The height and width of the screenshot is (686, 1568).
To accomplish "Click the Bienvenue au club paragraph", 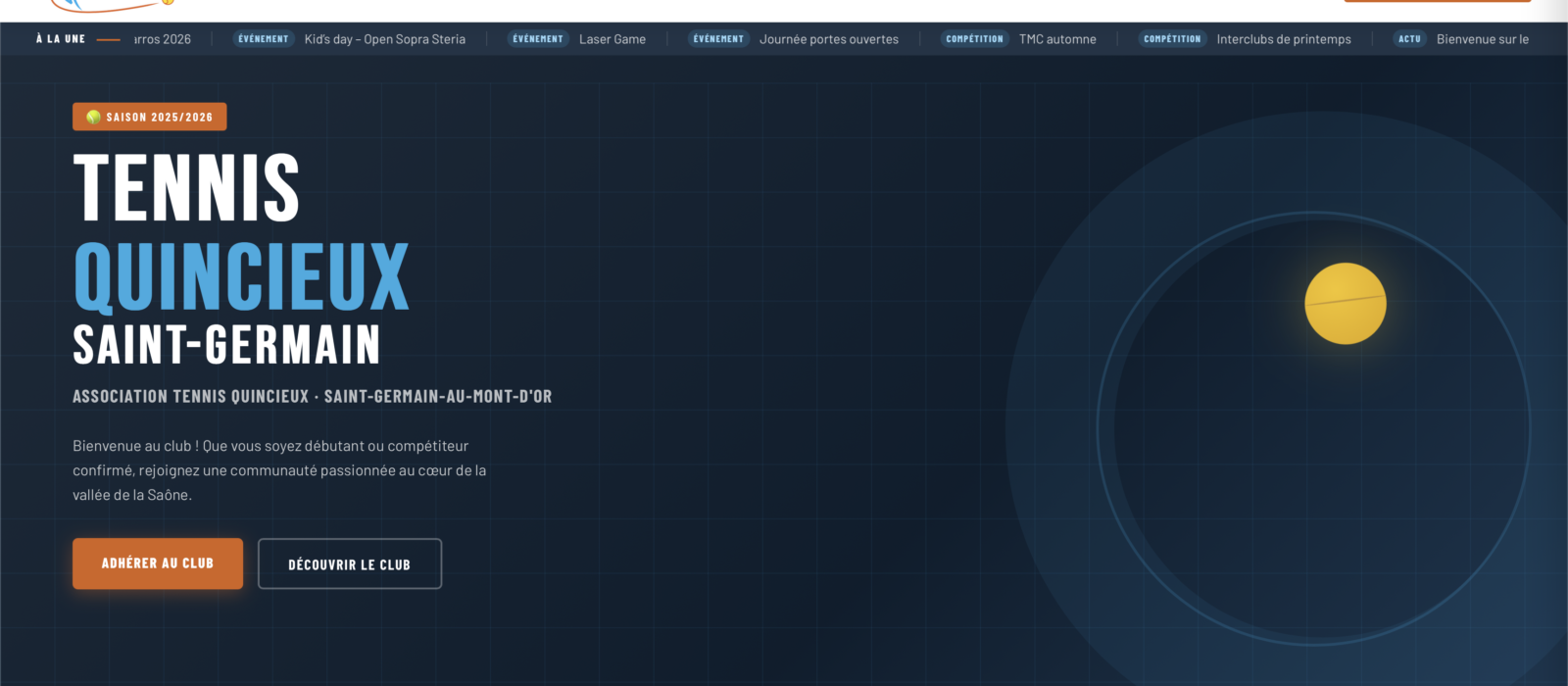I will pyautogui.click(x=279, y=470).
